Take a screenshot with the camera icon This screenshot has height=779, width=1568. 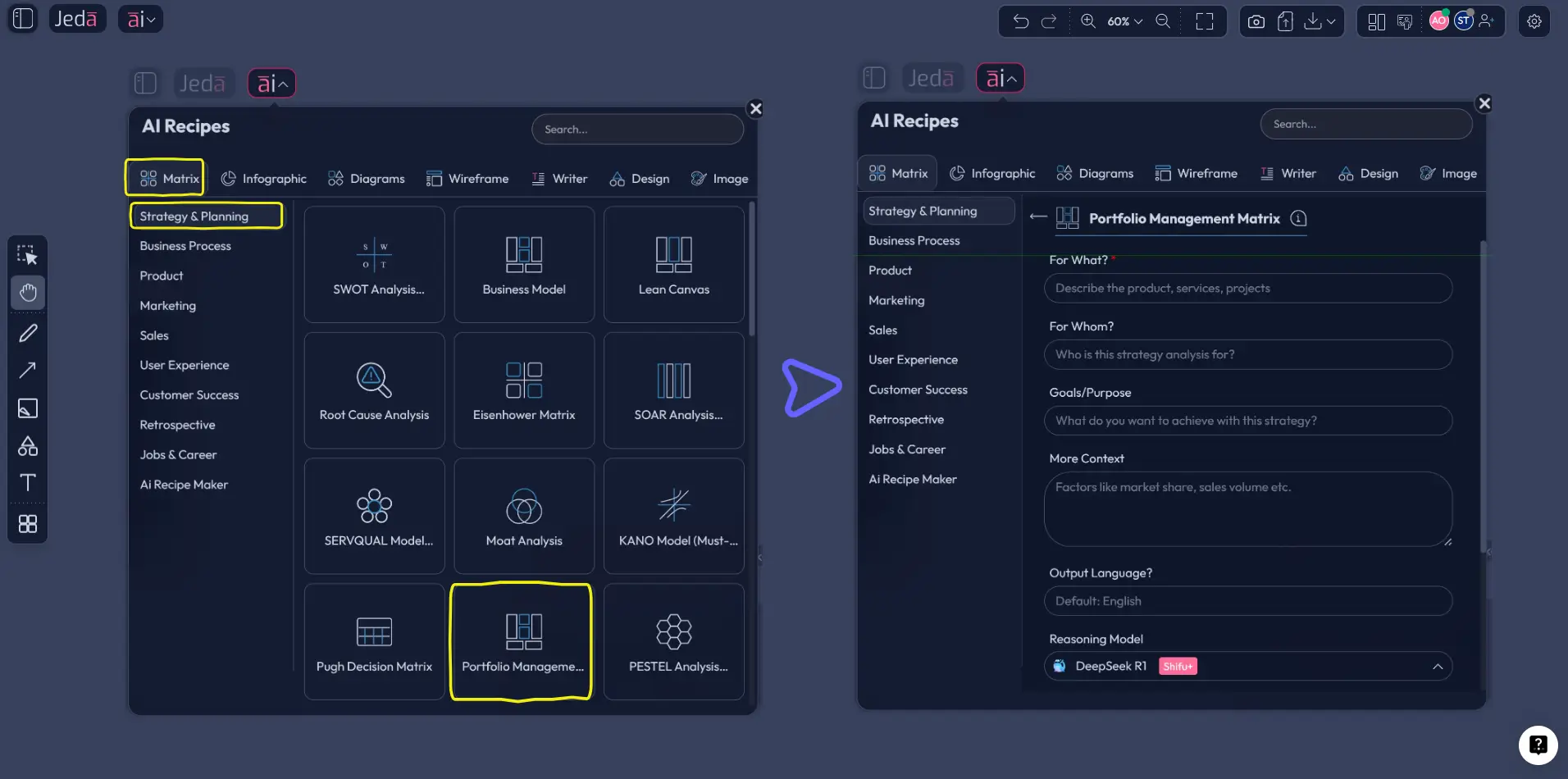pos(1256,21)
